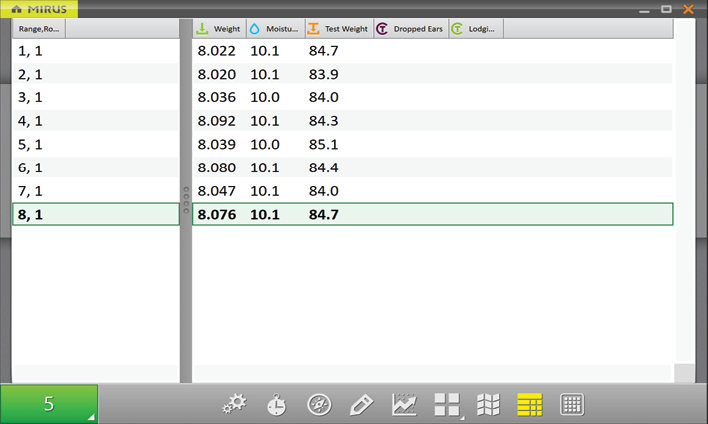Click the Moisture column header
708x424 pixels.
click(273, 29)
